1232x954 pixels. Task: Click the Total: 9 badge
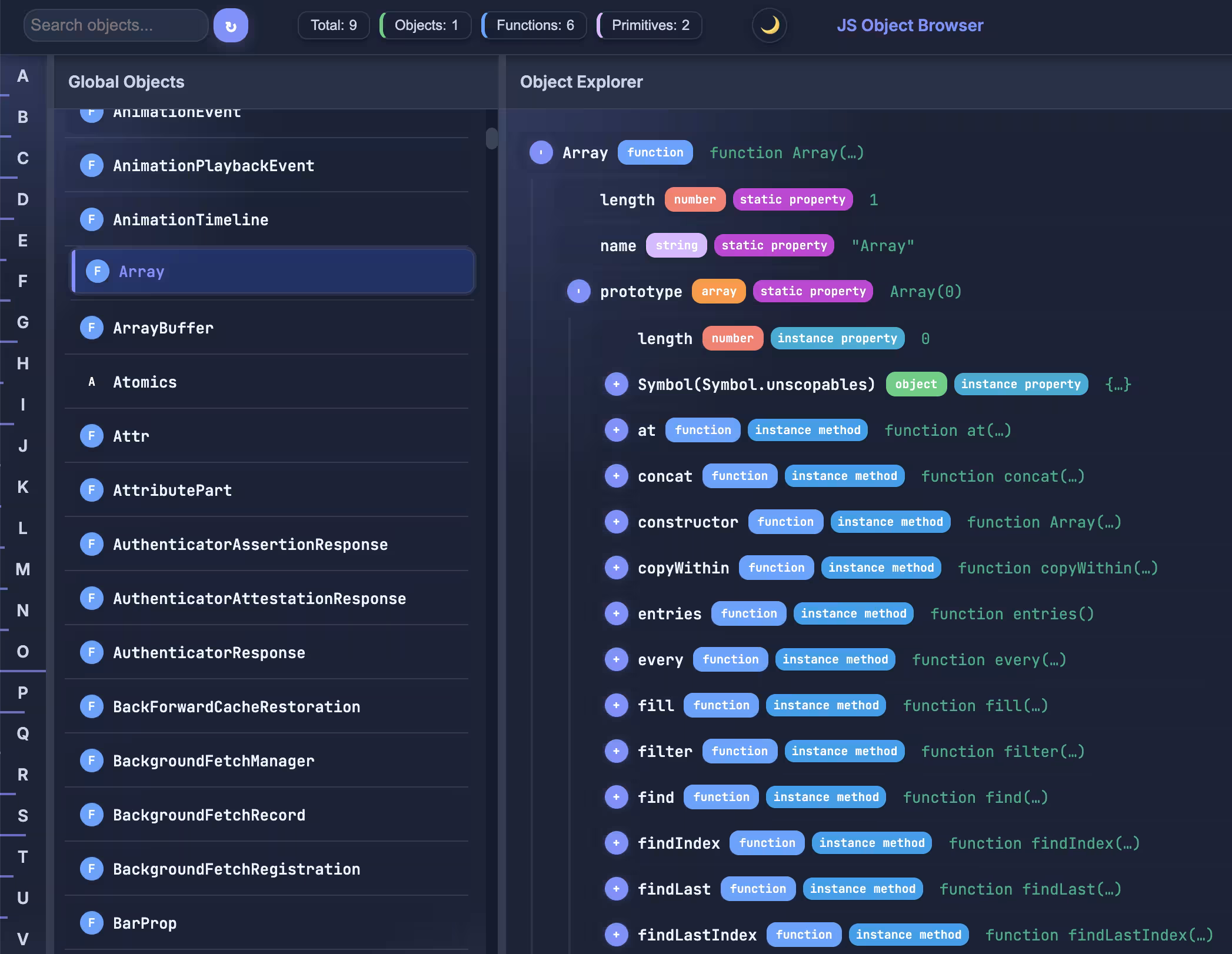(x=334, y=25)
